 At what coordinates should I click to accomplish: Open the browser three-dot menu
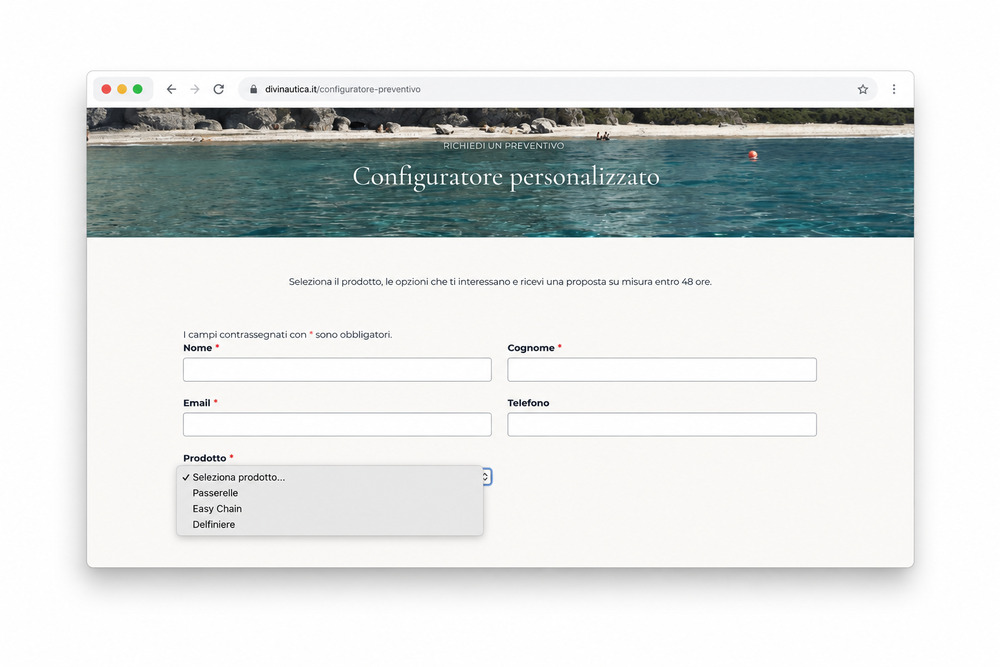[893, 89]
